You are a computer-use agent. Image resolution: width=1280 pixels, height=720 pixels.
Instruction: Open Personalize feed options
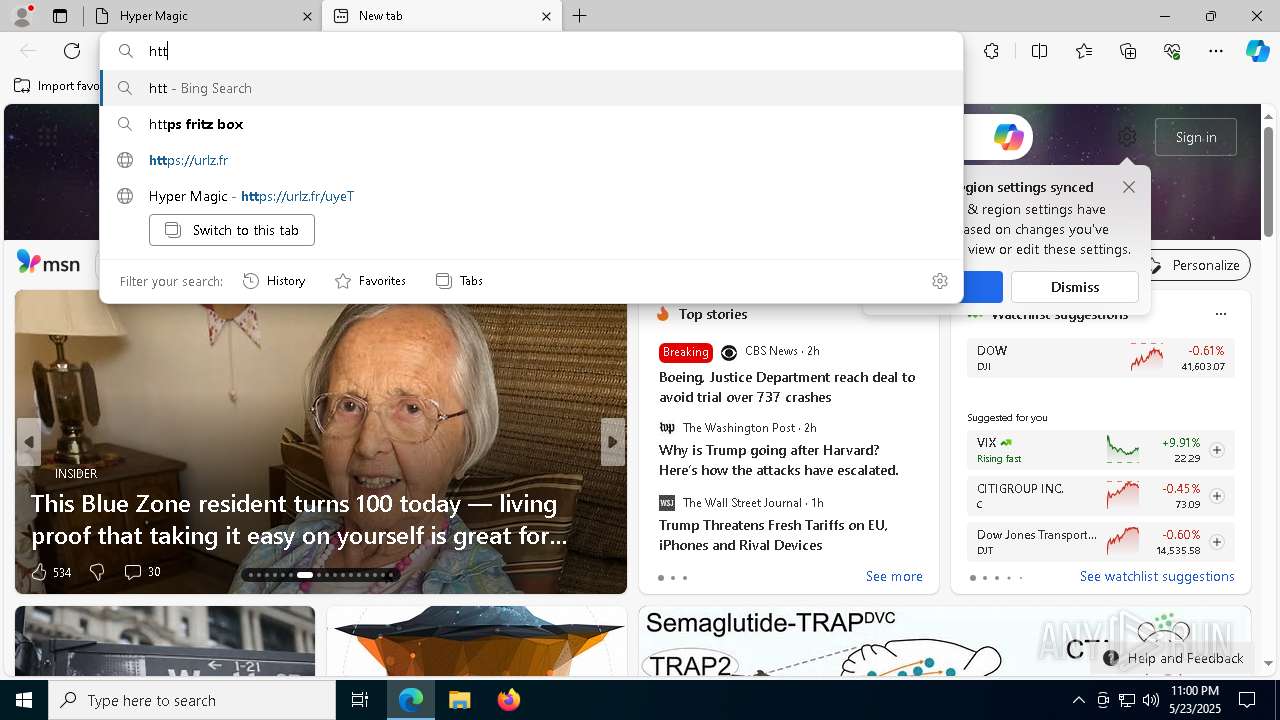[1194, 265]
